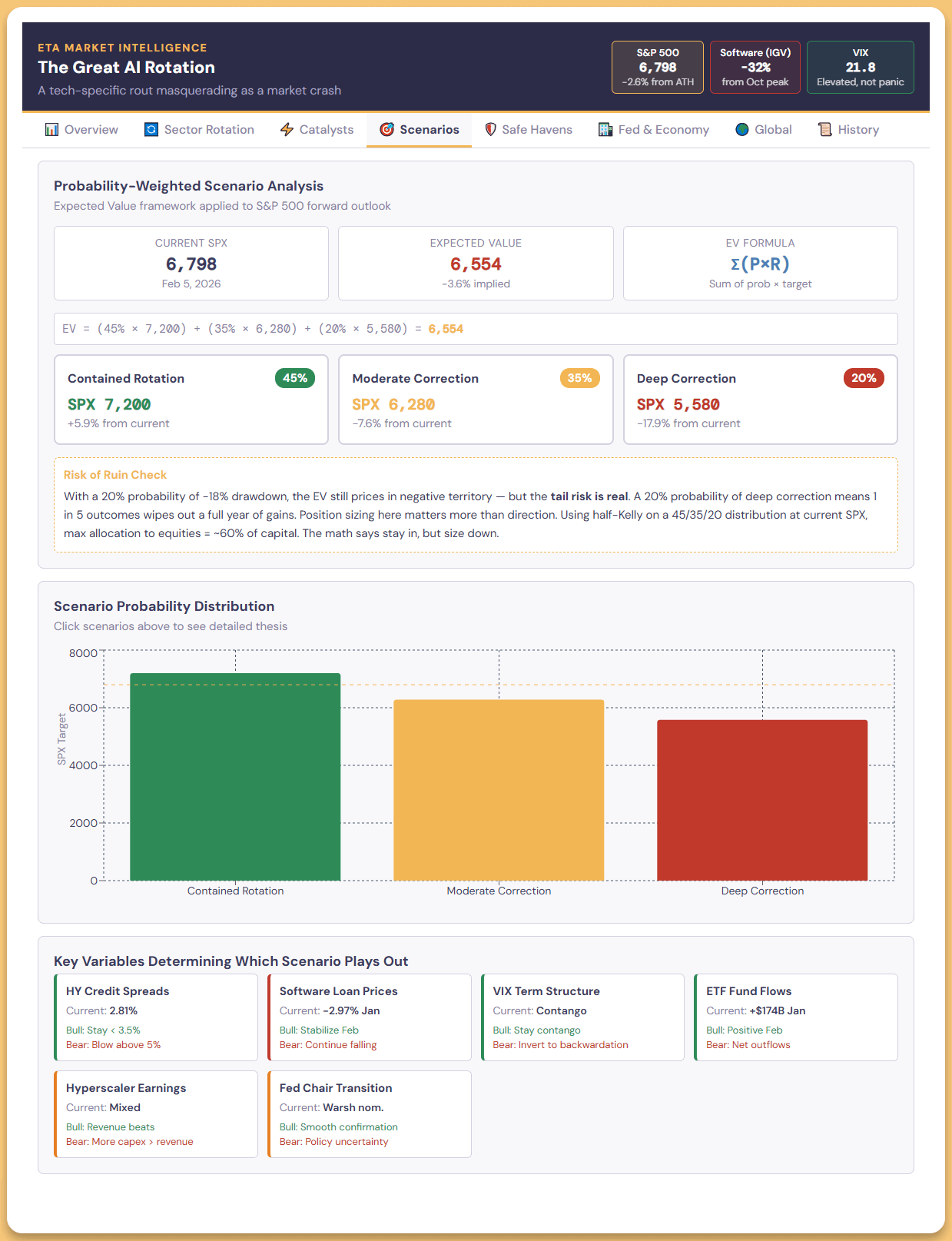952x1241 pixels.
Task: Click the Software Loan Prices variable card
Action: [x=370, y=1017]
